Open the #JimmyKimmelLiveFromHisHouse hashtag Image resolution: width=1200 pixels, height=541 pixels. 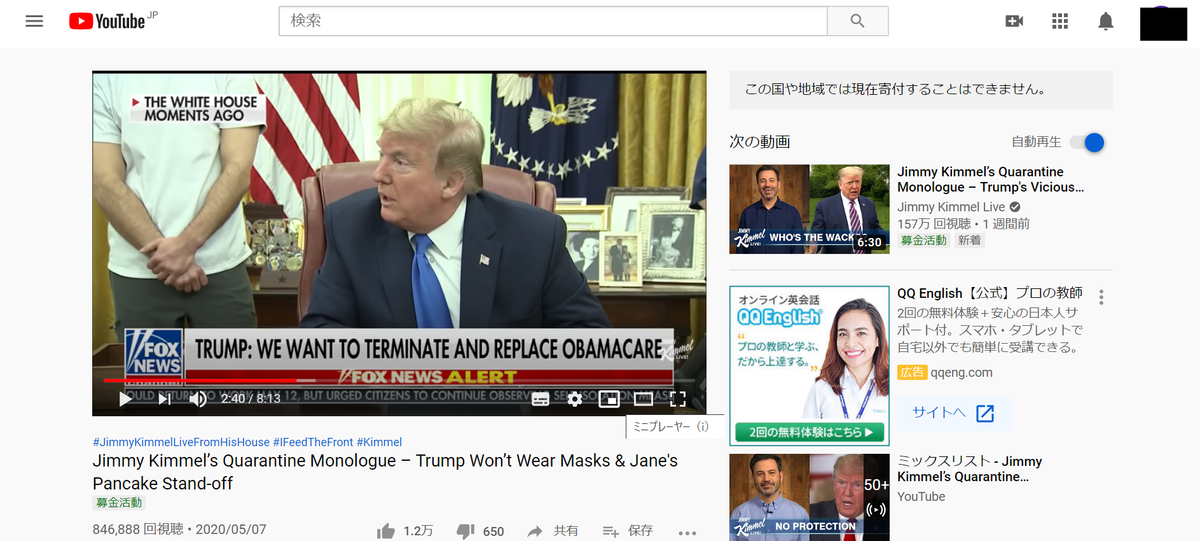click(x=180, y=442)
